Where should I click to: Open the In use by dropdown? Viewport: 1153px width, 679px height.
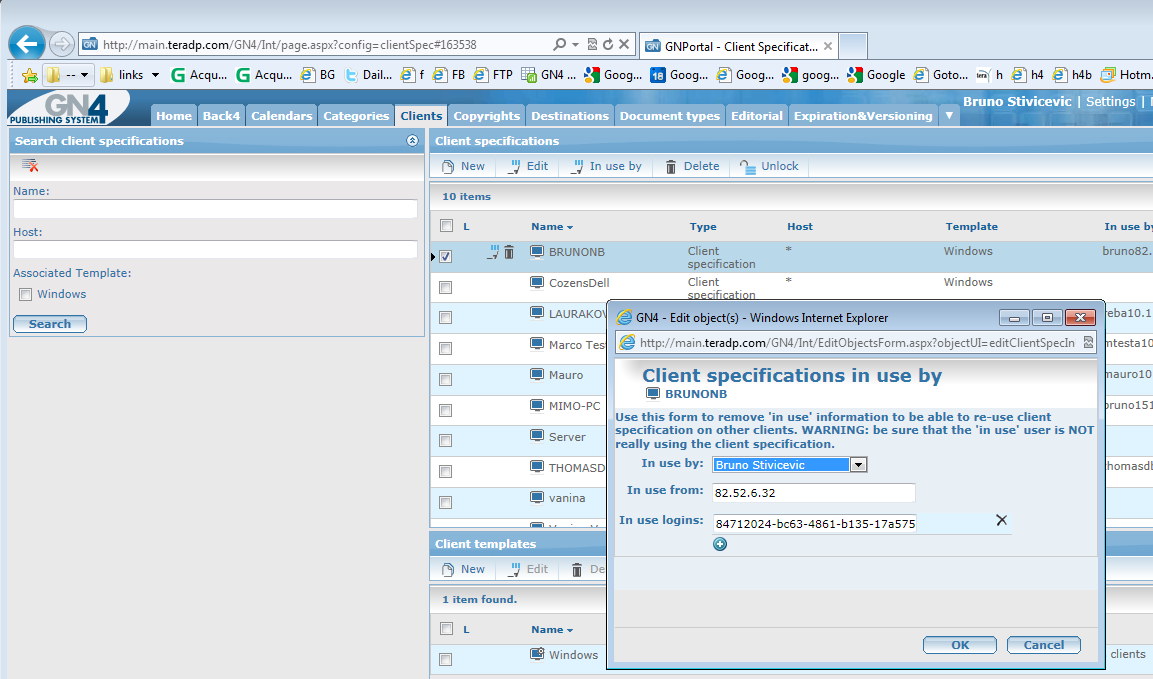[x=858, y=465]
